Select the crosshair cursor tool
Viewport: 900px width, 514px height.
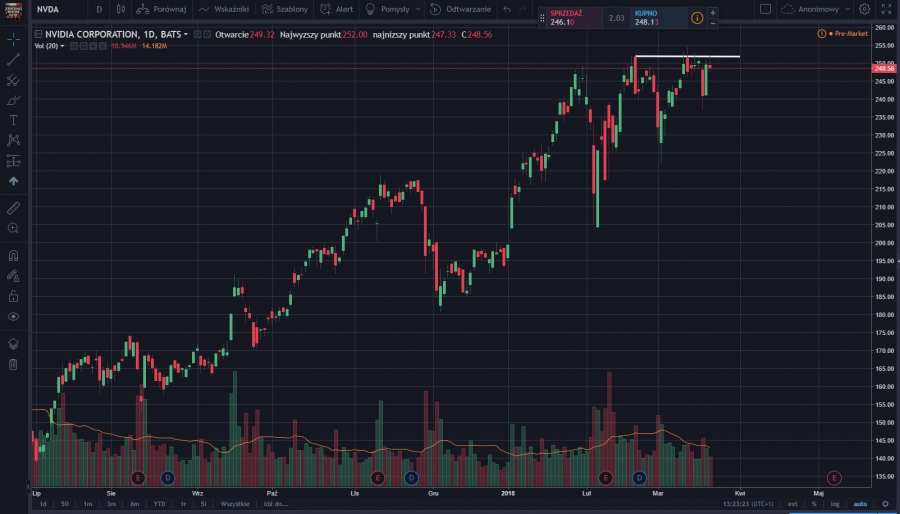[13, 39]
